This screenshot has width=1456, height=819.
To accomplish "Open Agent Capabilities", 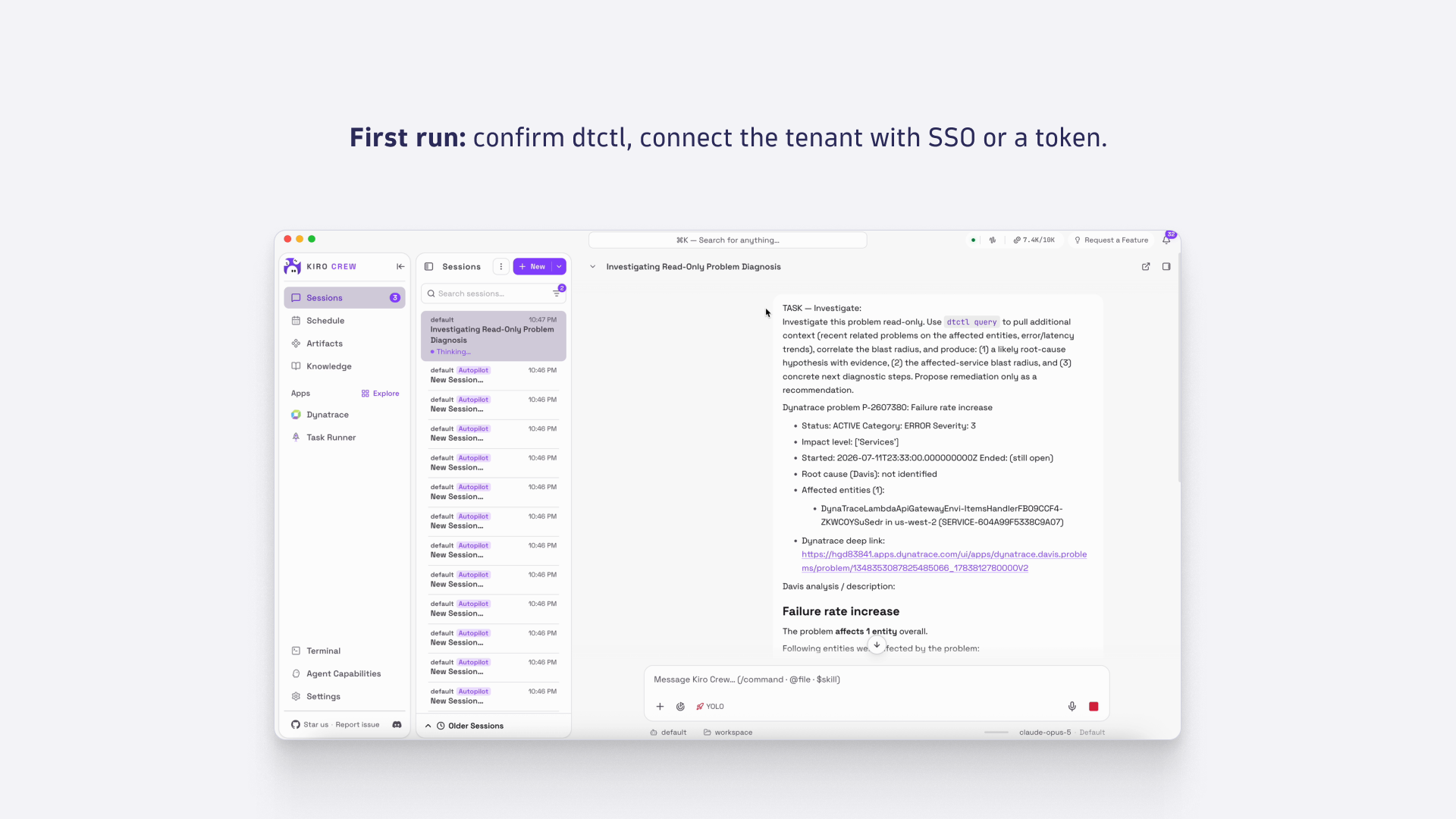I will coord(344,673).
